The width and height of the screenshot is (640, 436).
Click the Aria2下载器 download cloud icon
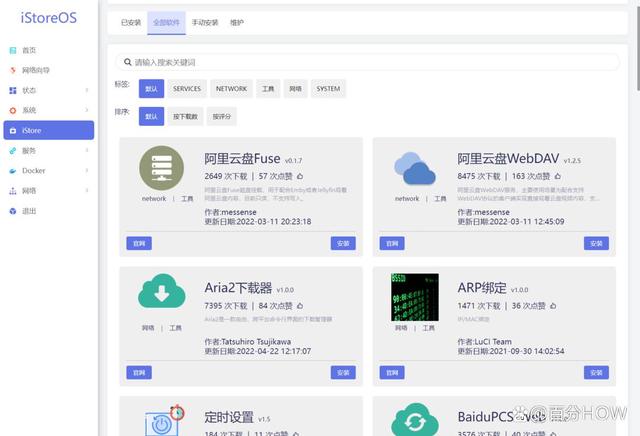point(162,291)
